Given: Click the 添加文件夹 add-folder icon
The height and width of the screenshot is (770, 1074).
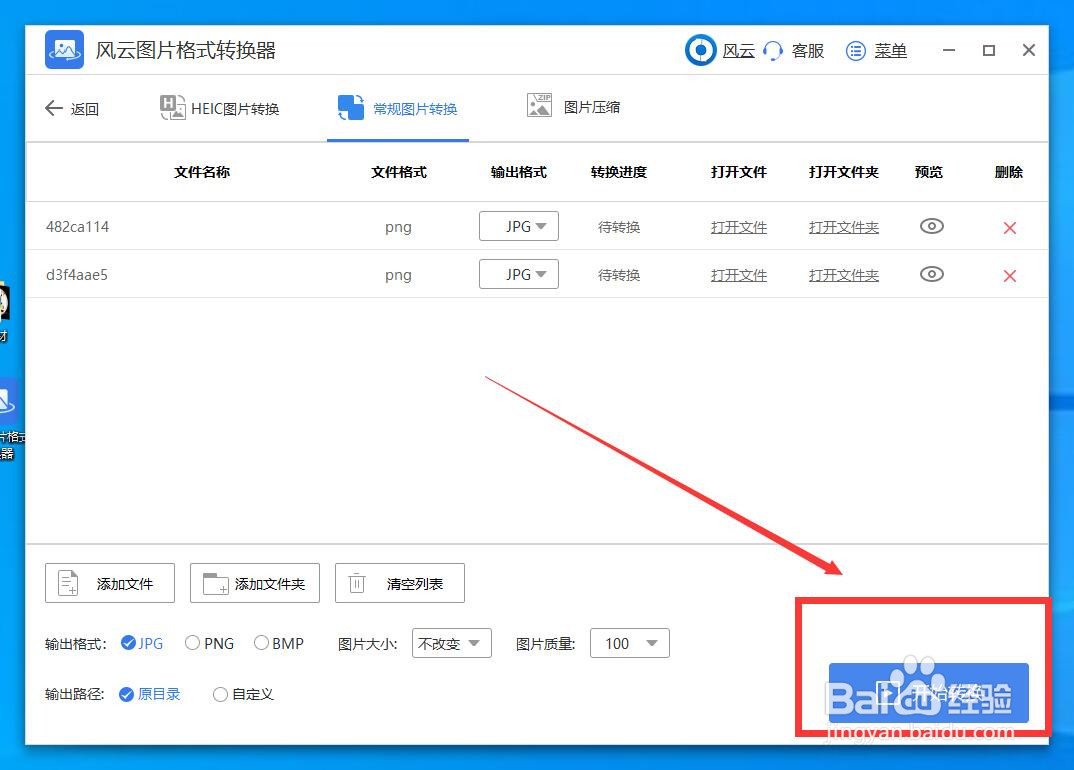Looking at the screenshot, I should [x=214, y=583].
